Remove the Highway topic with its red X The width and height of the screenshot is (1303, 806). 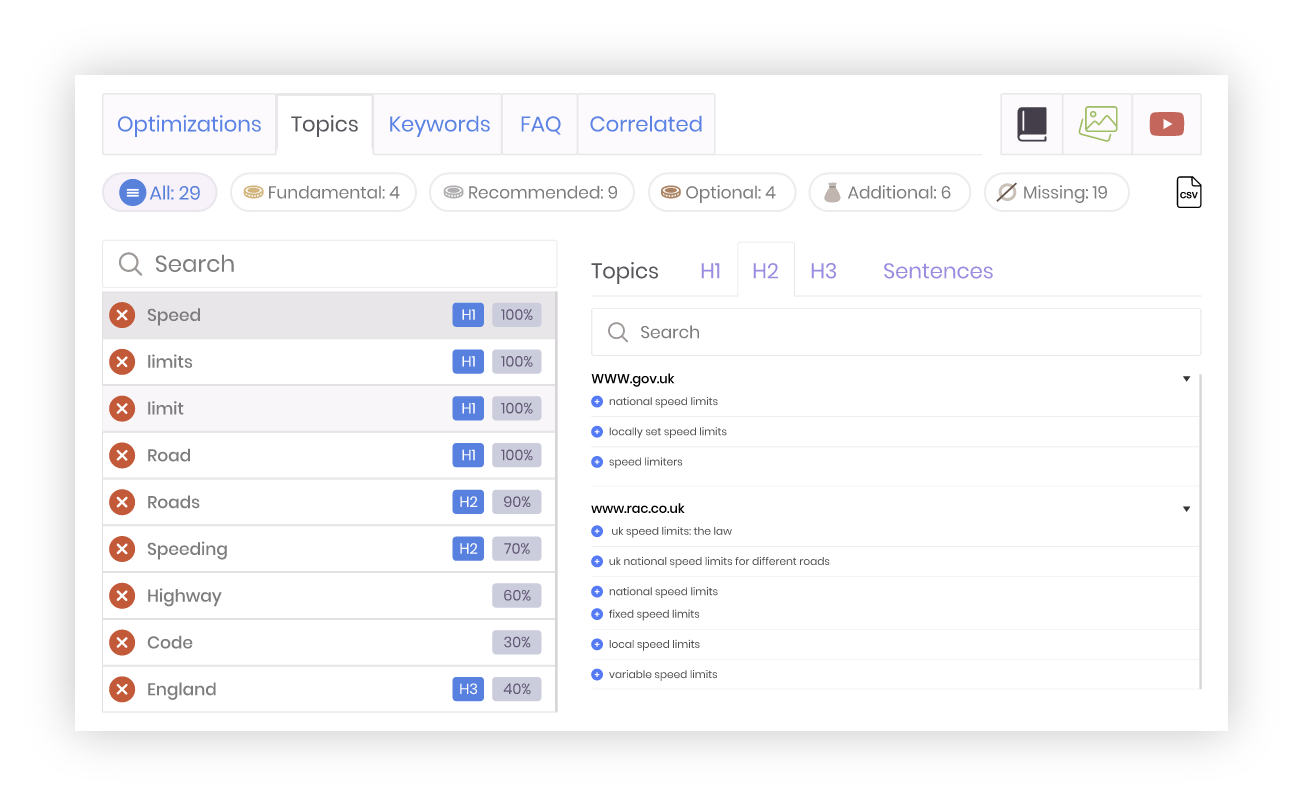[122, 595]
